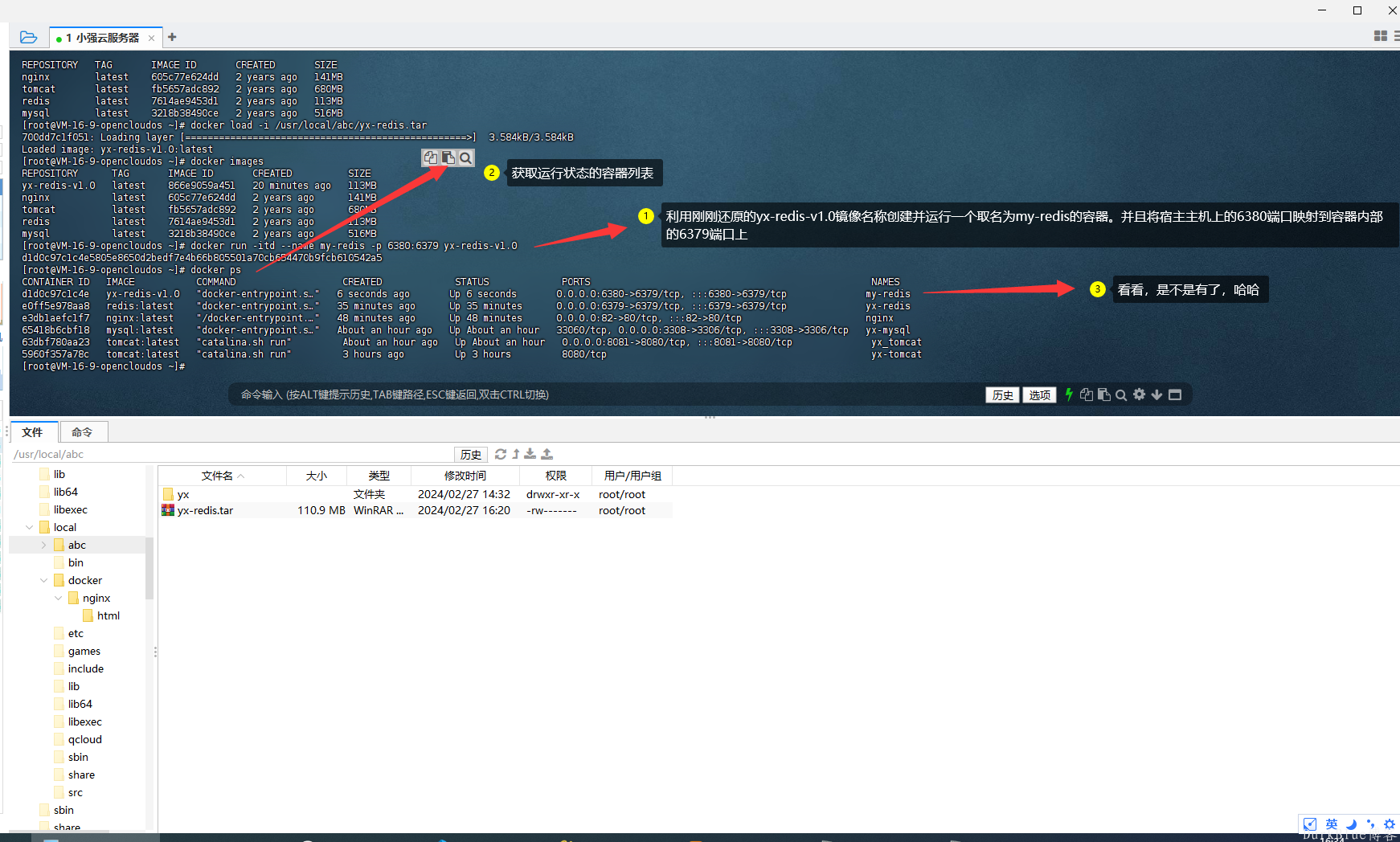Add a new session tab with plus
This screenshot has height=842, width=1400.
pos(172,37)
